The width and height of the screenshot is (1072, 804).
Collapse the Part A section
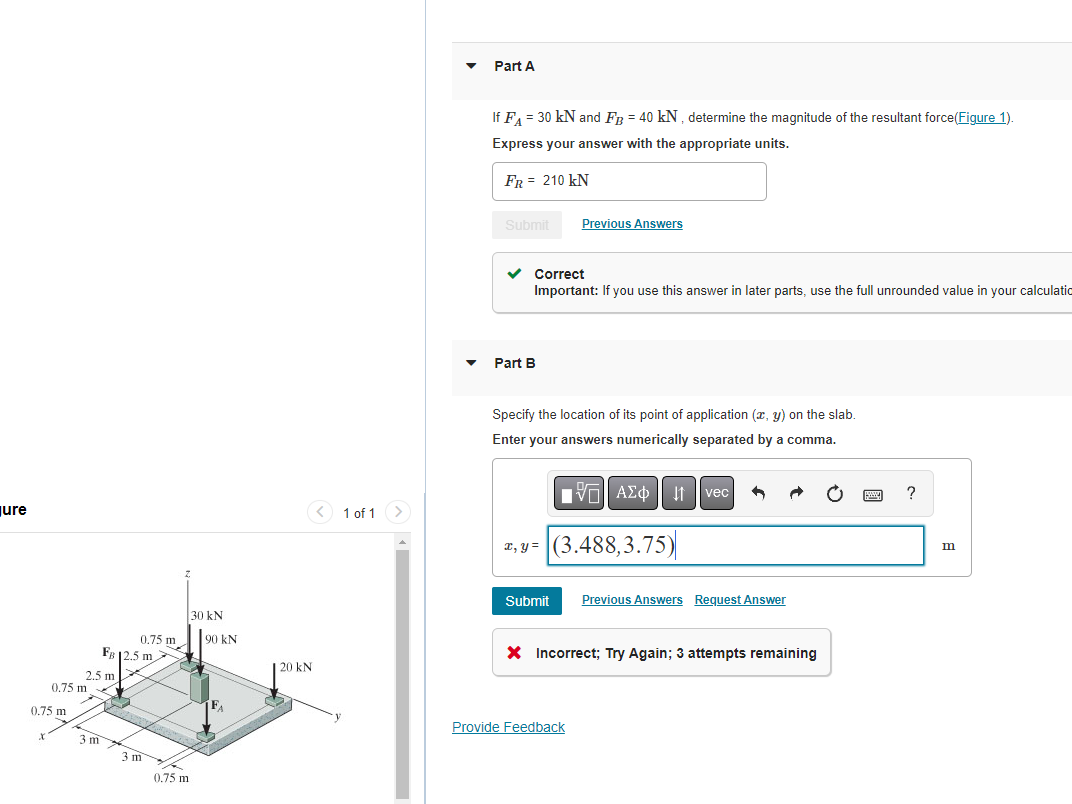pyautogui.click(x=470, y=65)
